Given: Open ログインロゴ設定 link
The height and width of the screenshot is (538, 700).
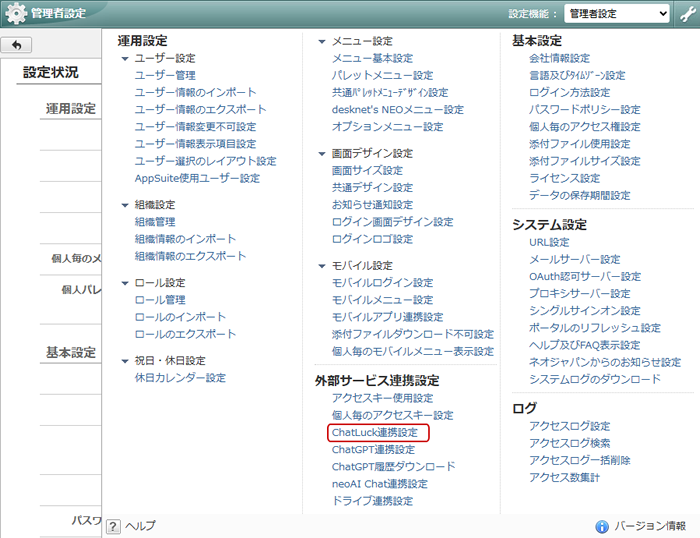Looking at the screenshot, I should [372, 239].
